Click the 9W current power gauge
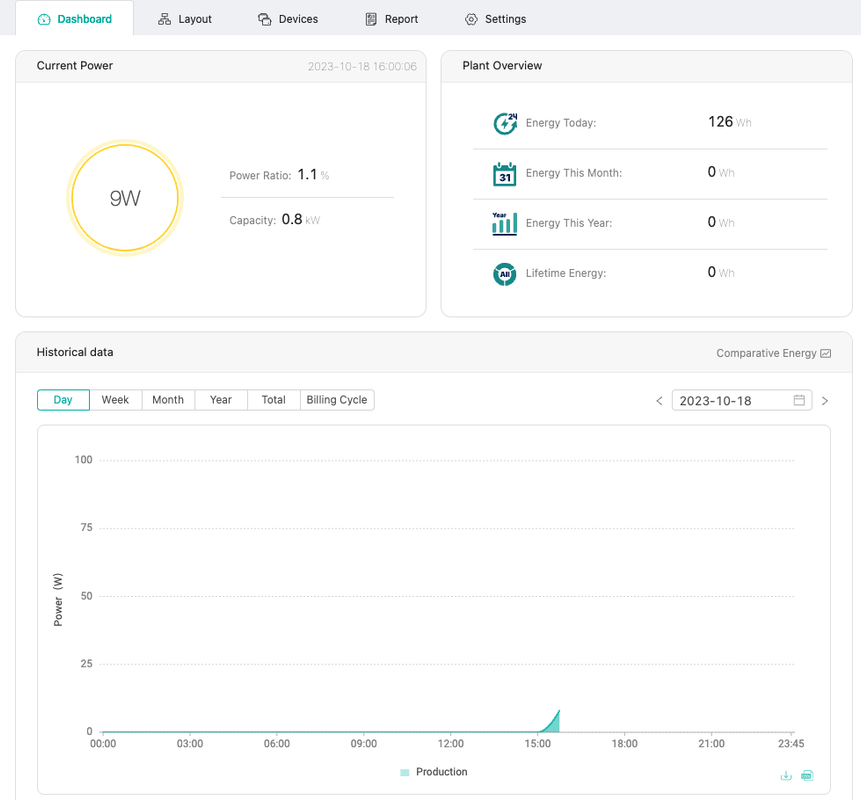Screen dimensions: 861x800 [x=125, y=198]
